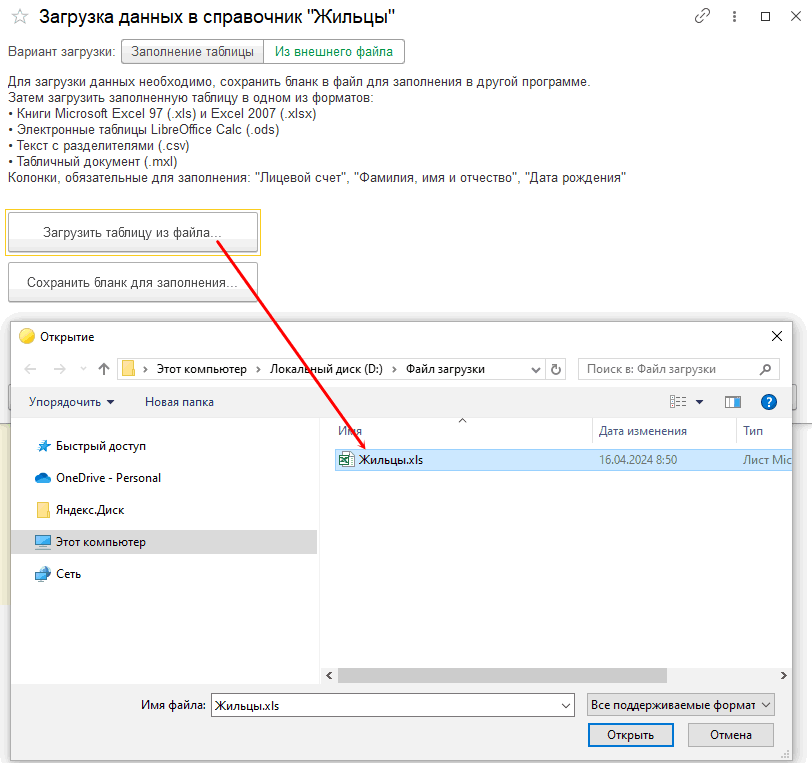Screen dimensions: 812x763
Task: Change the file view layout icon
Action: [x=678, y=402]
